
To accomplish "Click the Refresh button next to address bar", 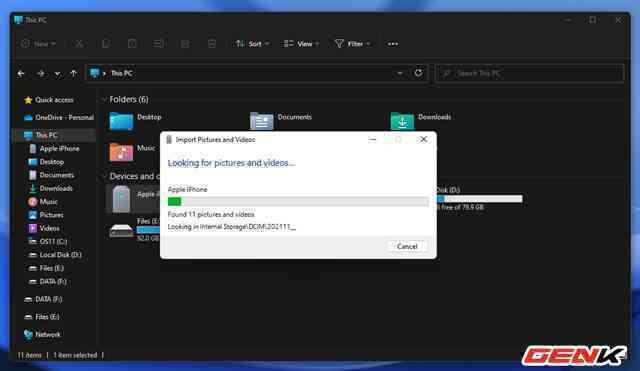I will pos(418,73).
